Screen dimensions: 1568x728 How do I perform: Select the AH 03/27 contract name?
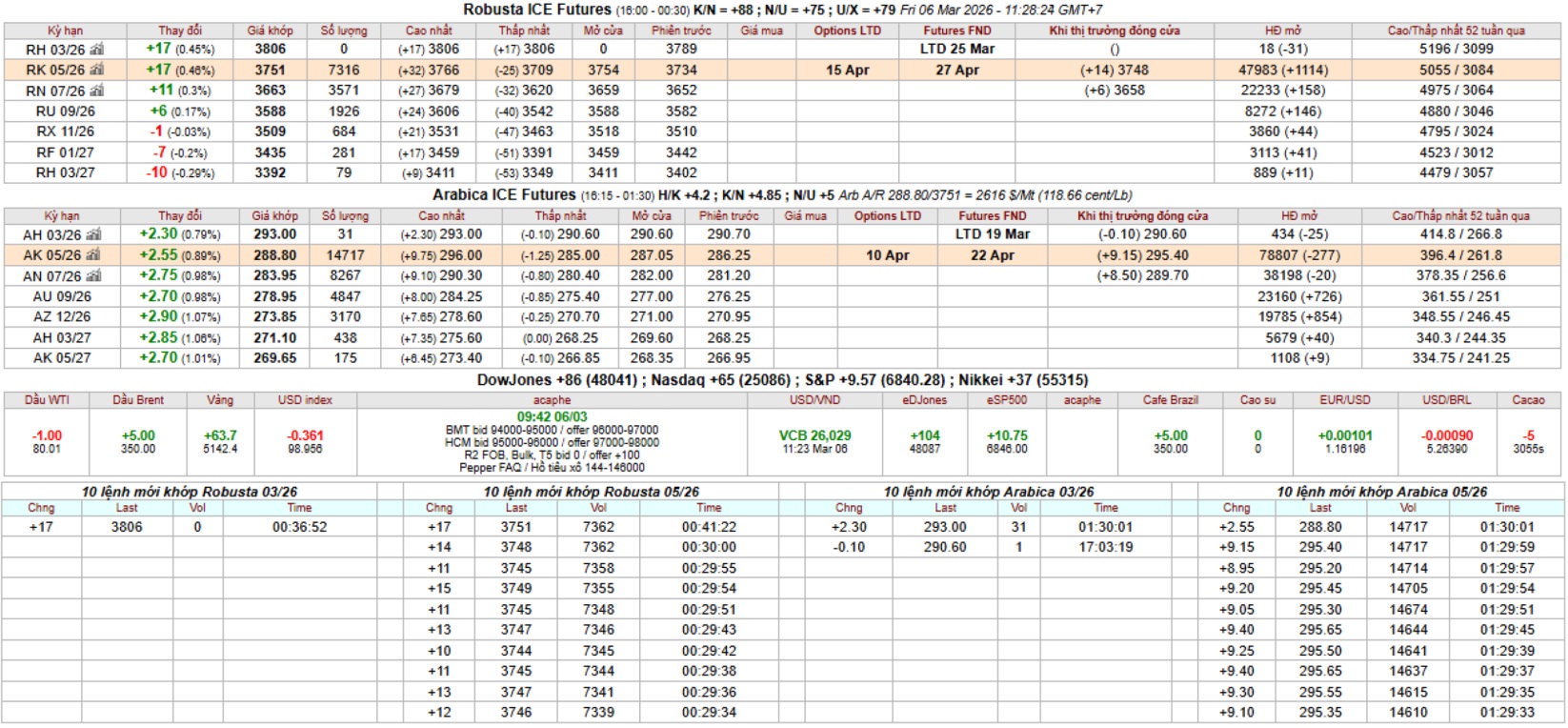tap(62, 337)
